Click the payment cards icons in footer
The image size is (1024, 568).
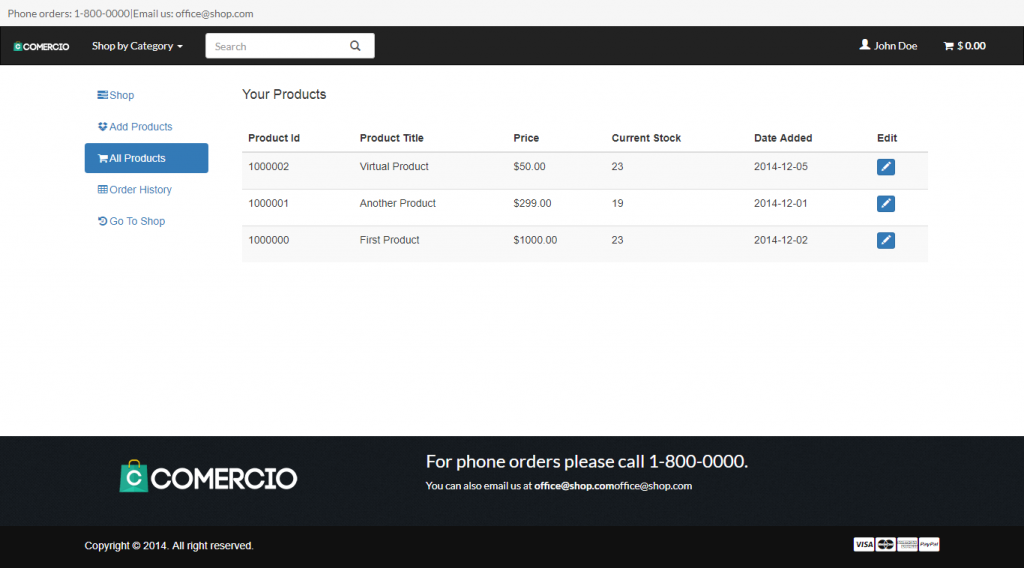pyautogui.click(x=896, y=545)
